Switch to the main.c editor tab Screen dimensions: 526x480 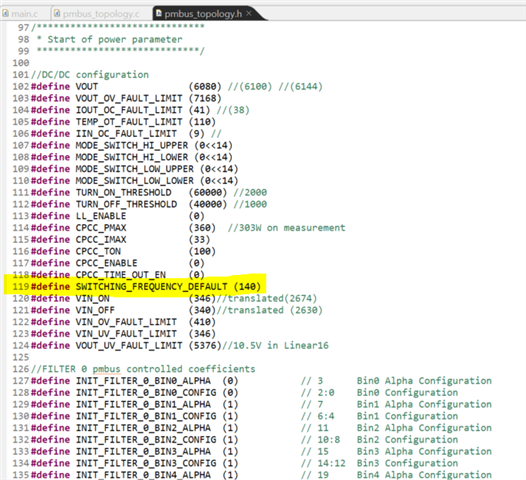24,14
